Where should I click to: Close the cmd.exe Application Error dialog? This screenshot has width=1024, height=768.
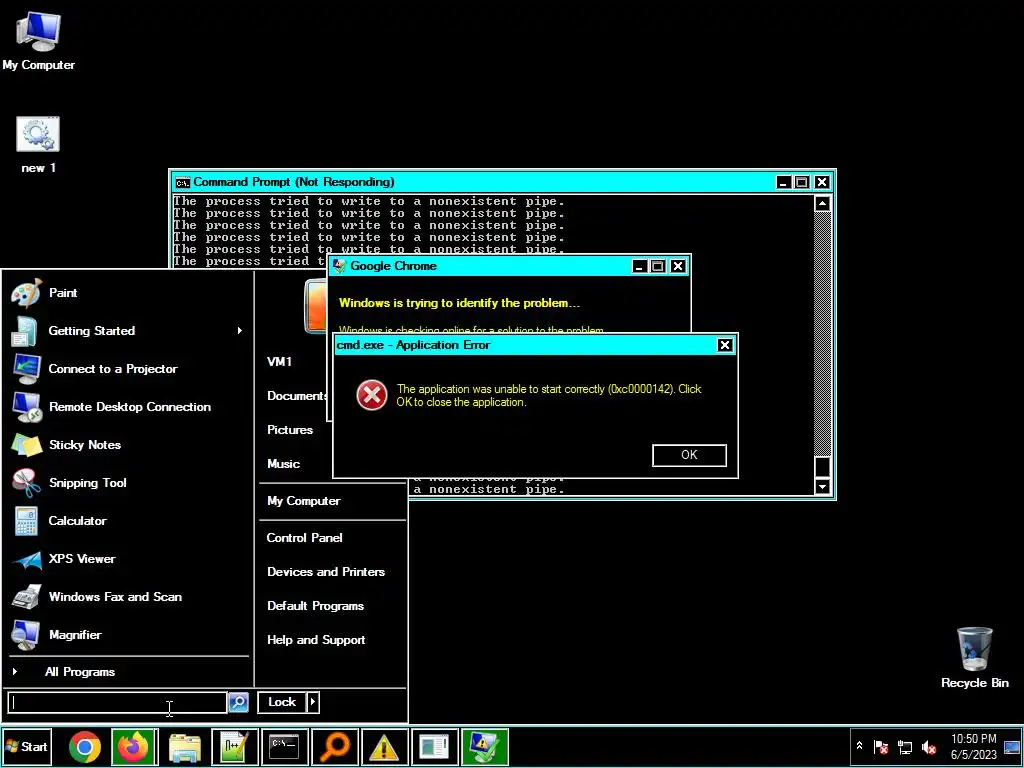point(725,345)
